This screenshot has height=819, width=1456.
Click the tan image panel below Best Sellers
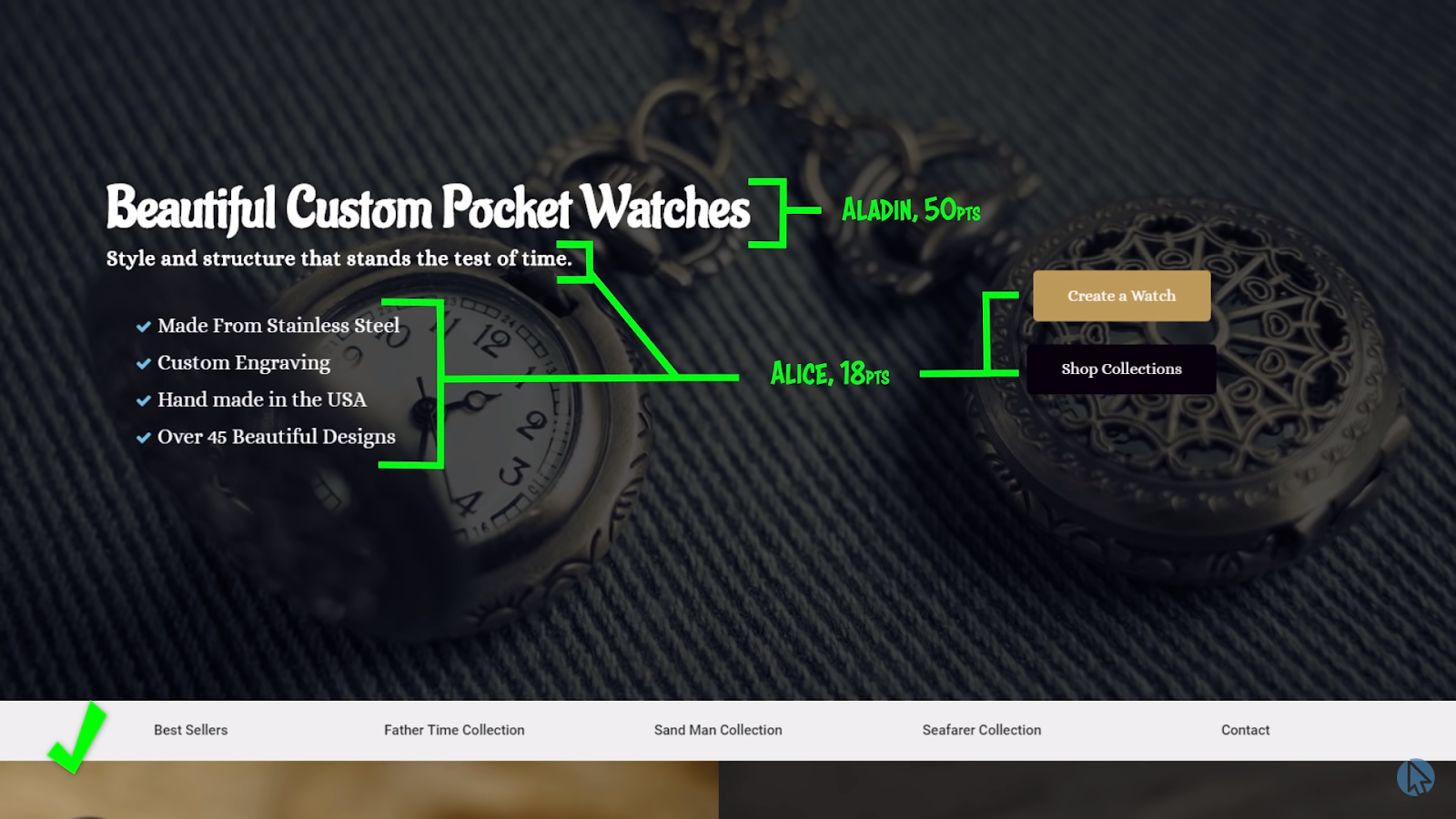point(359,790)
